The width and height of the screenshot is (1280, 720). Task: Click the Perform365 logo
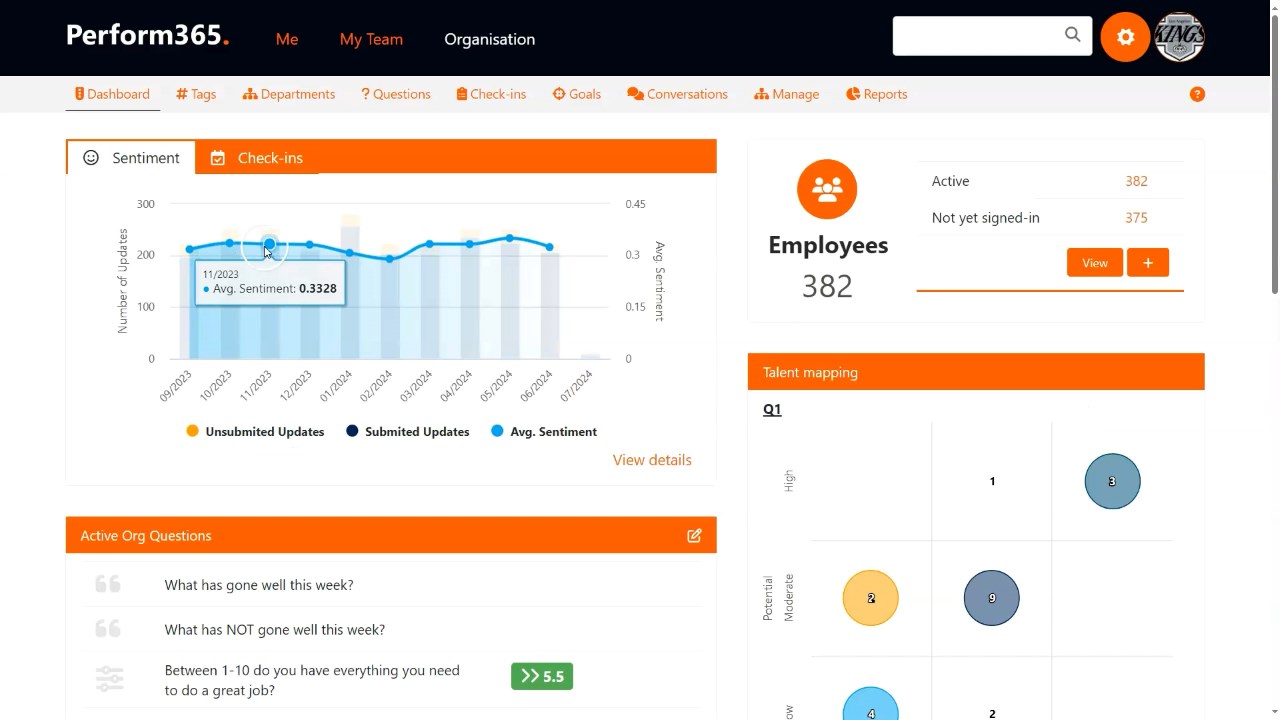148,36
